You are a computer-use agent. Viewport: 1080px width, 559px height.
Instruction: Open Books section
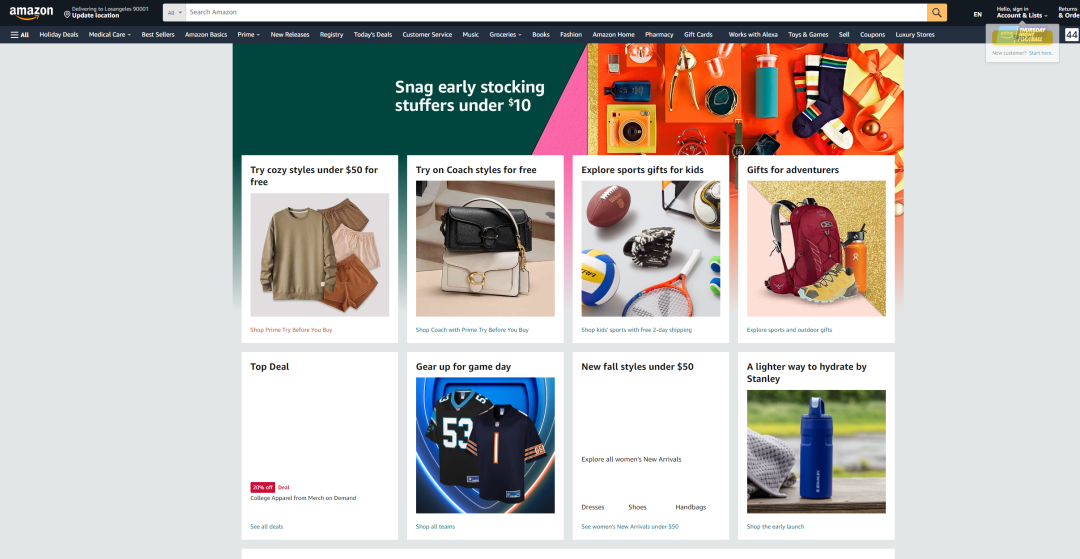point(541,34)
